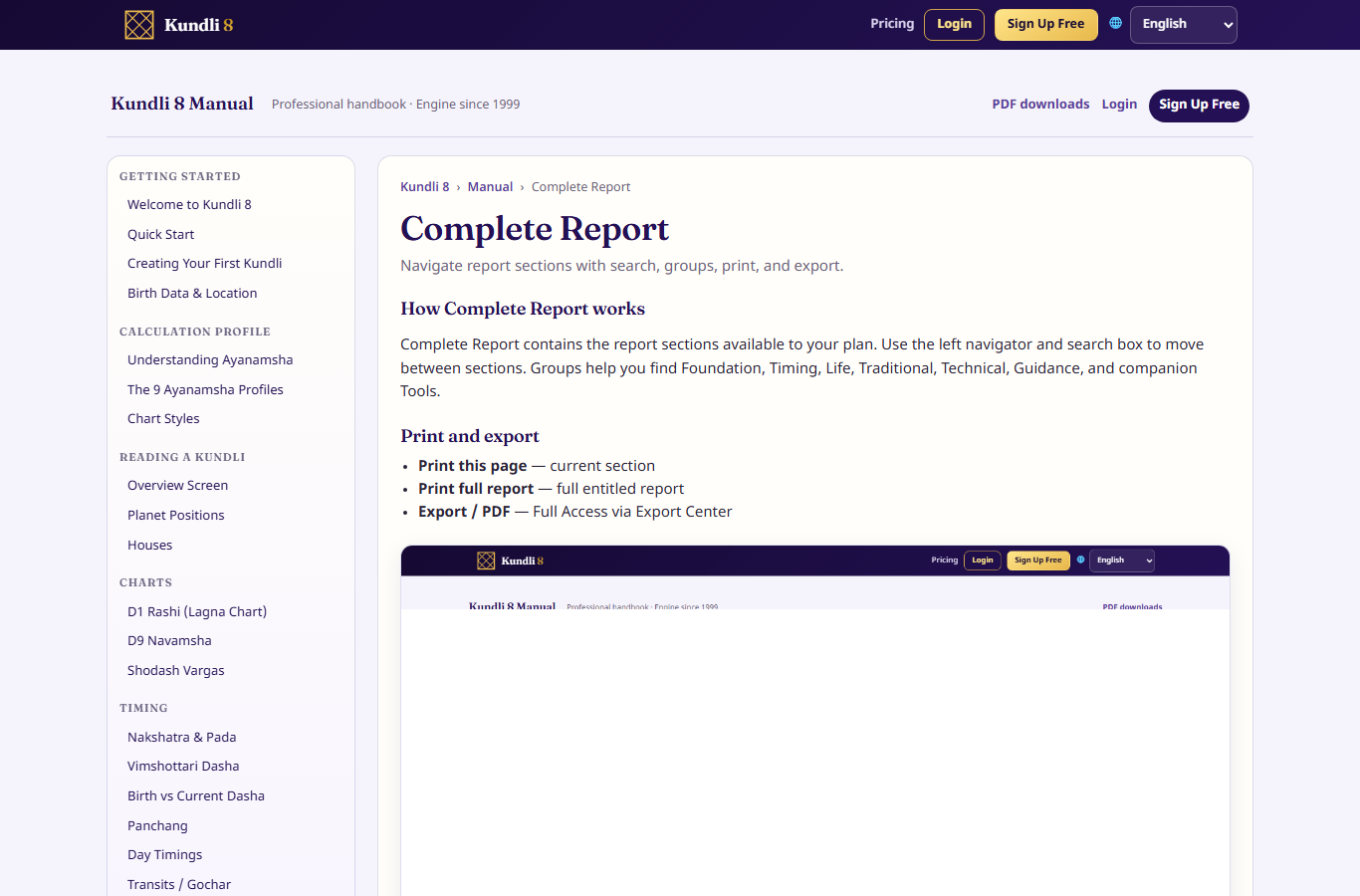Open Chart Styles sidebar item
Image resolution: width=1360 pixels, height=896 pixels.
pos(163,419)
